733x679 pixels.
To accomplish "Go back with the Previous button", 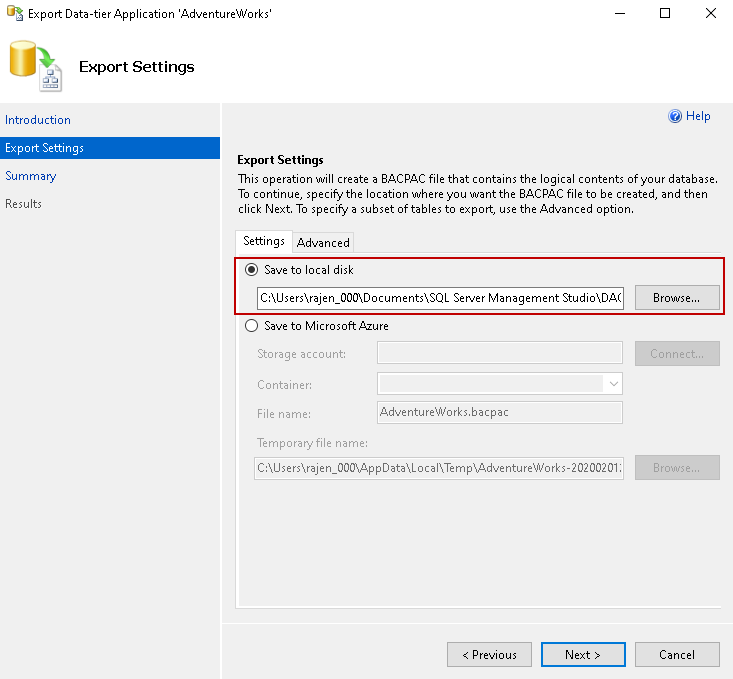I will point(489,655).
